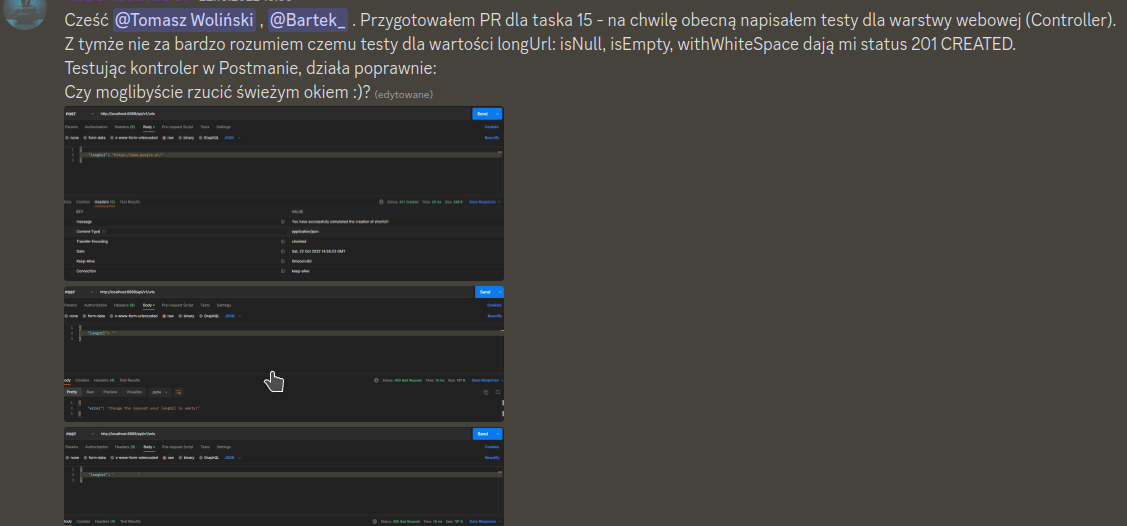Click globe icon next to 400 status in second screenshot

(x=375, y=380)
